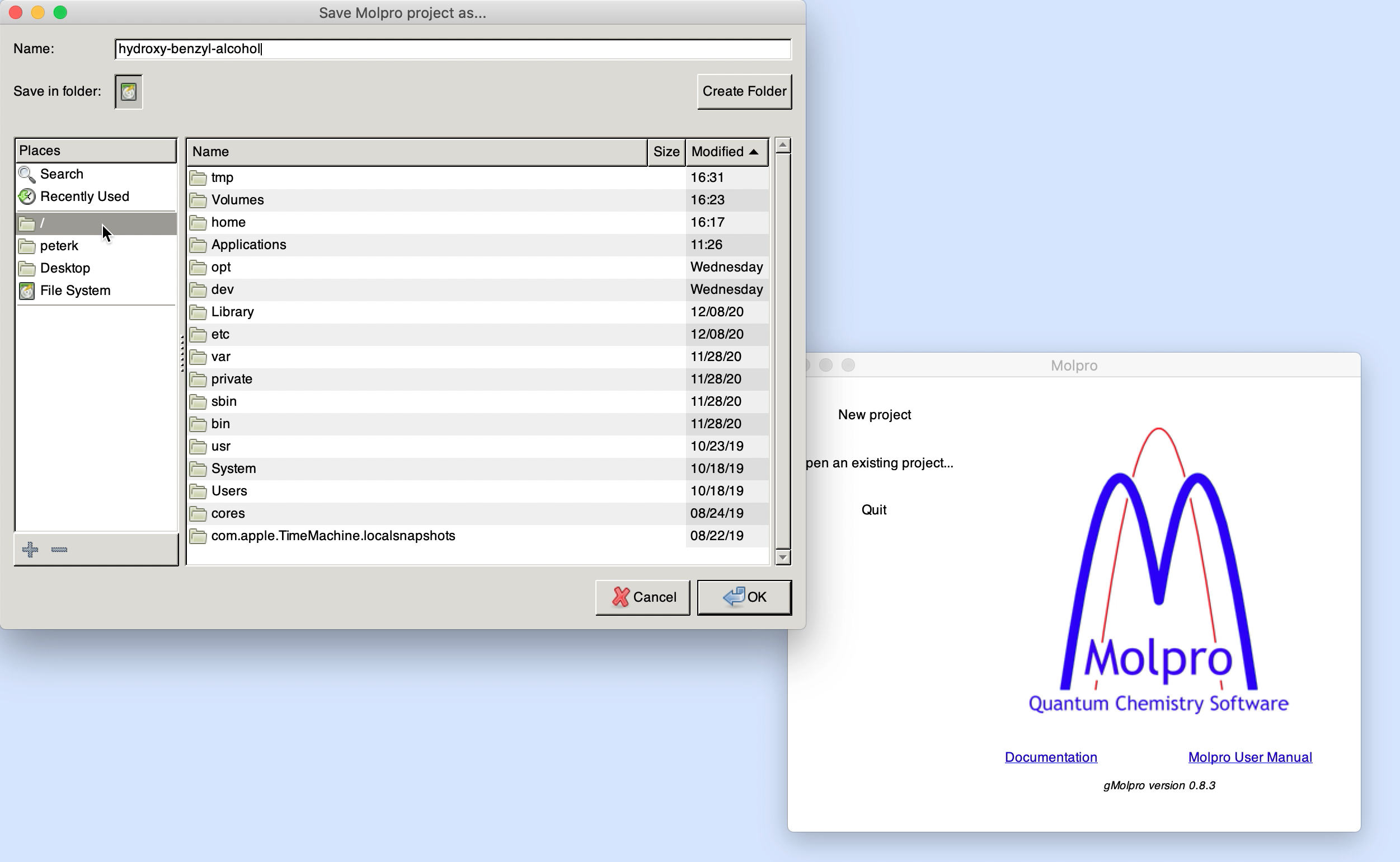This screenshot has width=1400, height=862.
Task: Click into the project Name text field
Action: (453, 49)
